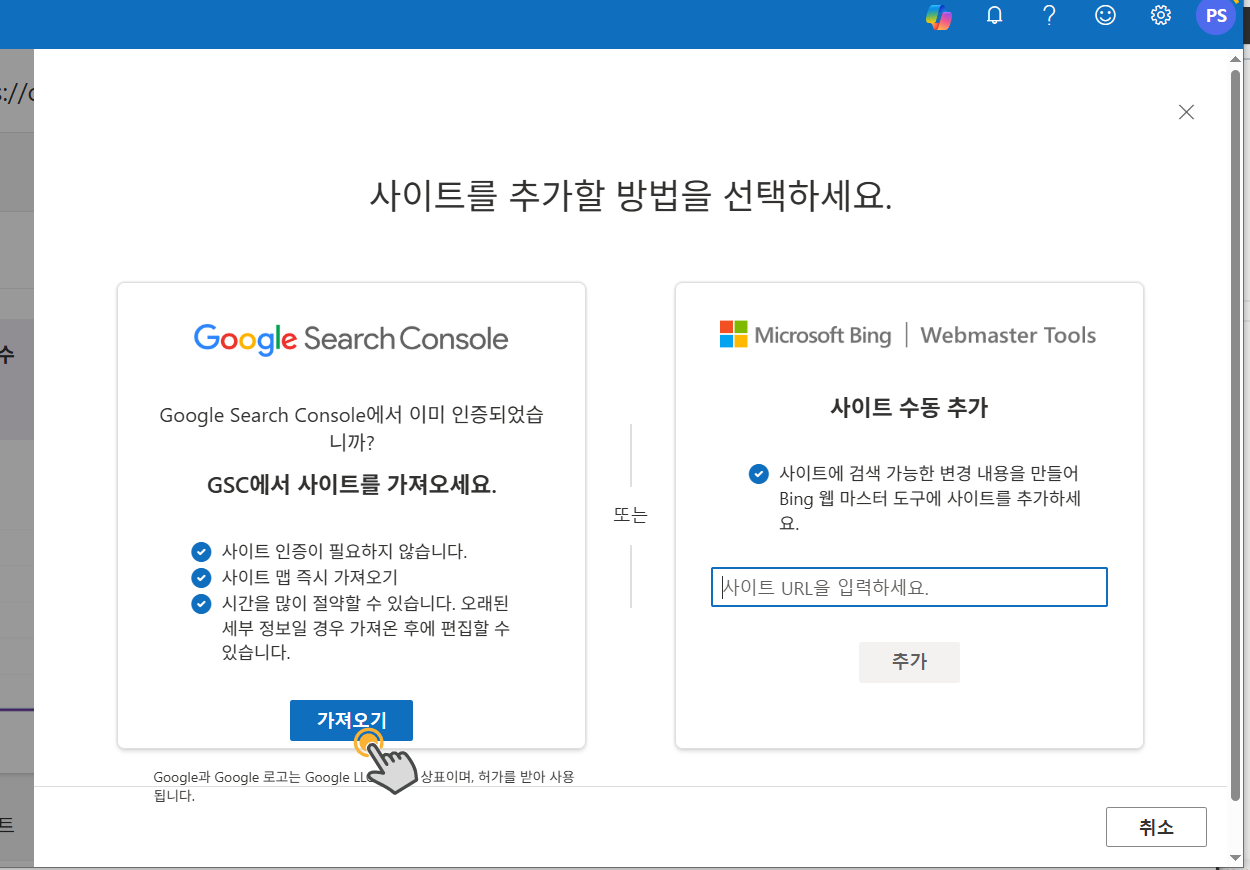The height and width of the screenshot is (870, 1250).
Task: Open the Copilot icon in the header
Action: pyautogui.click(x=939, y=16)
